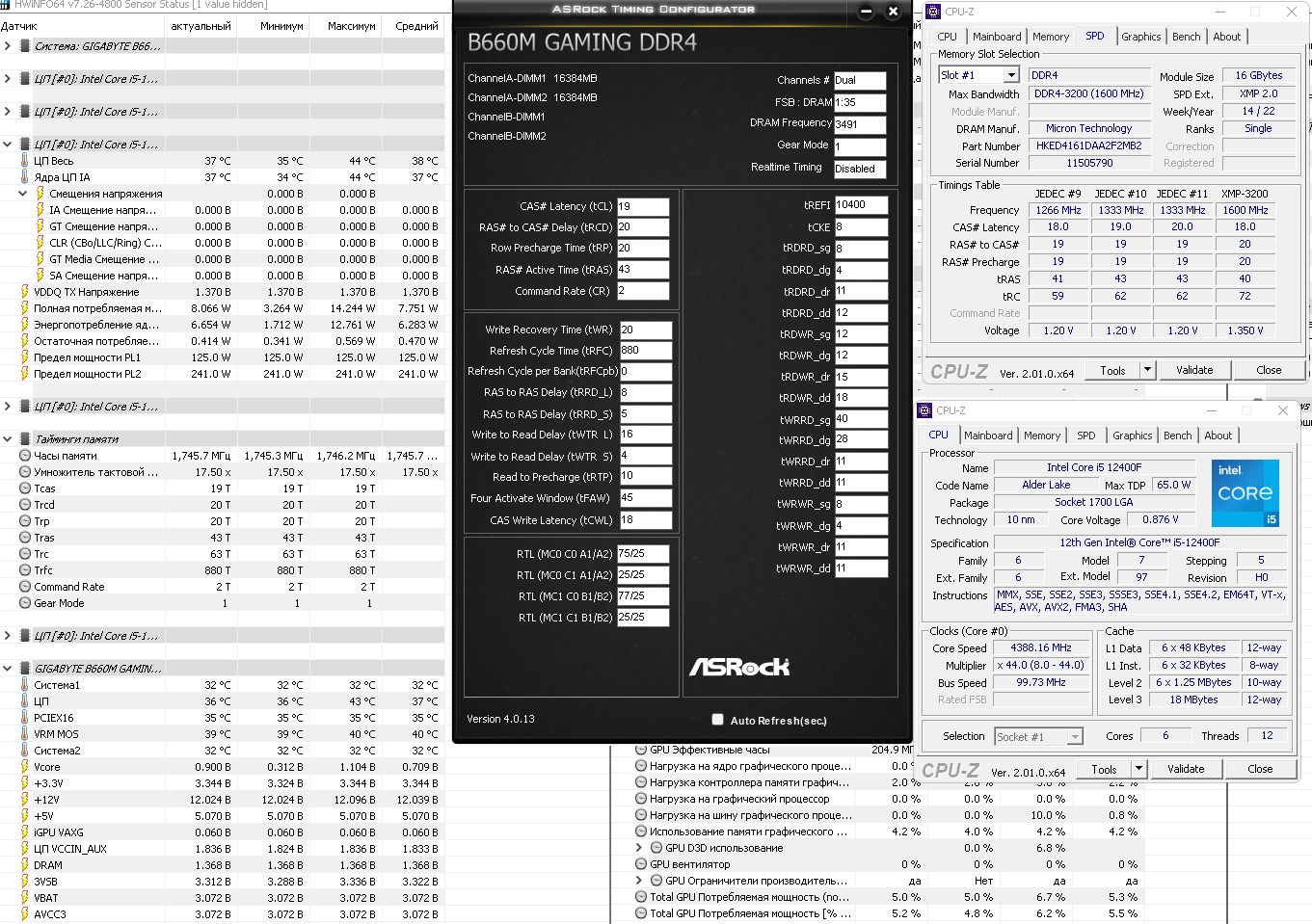The image size is (1312, 924).
Task: Click the lightning icon beside DRAM sensor
Action: click(x=25, y=865)
